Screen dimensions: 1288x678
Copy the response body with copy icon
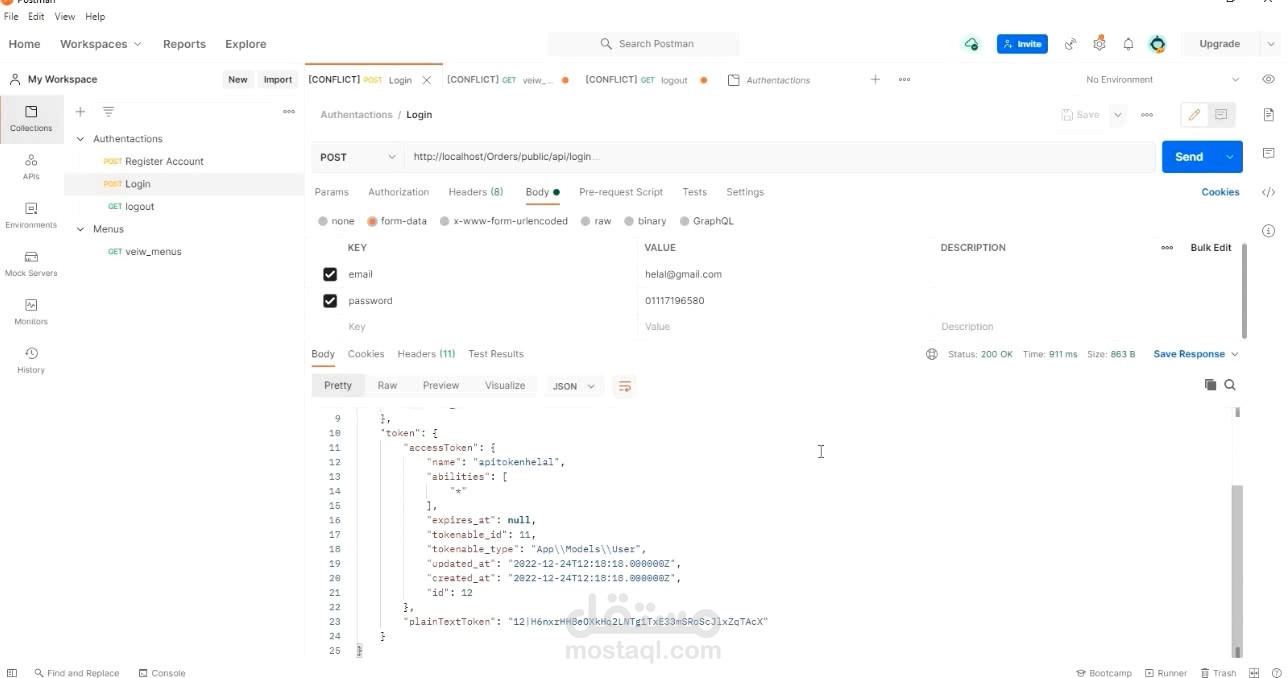[x=1210, y=385]
